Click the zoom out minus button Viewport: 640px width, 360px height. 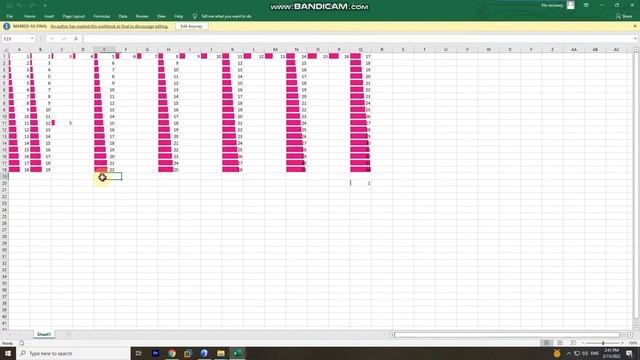click(x=583, y=343)
